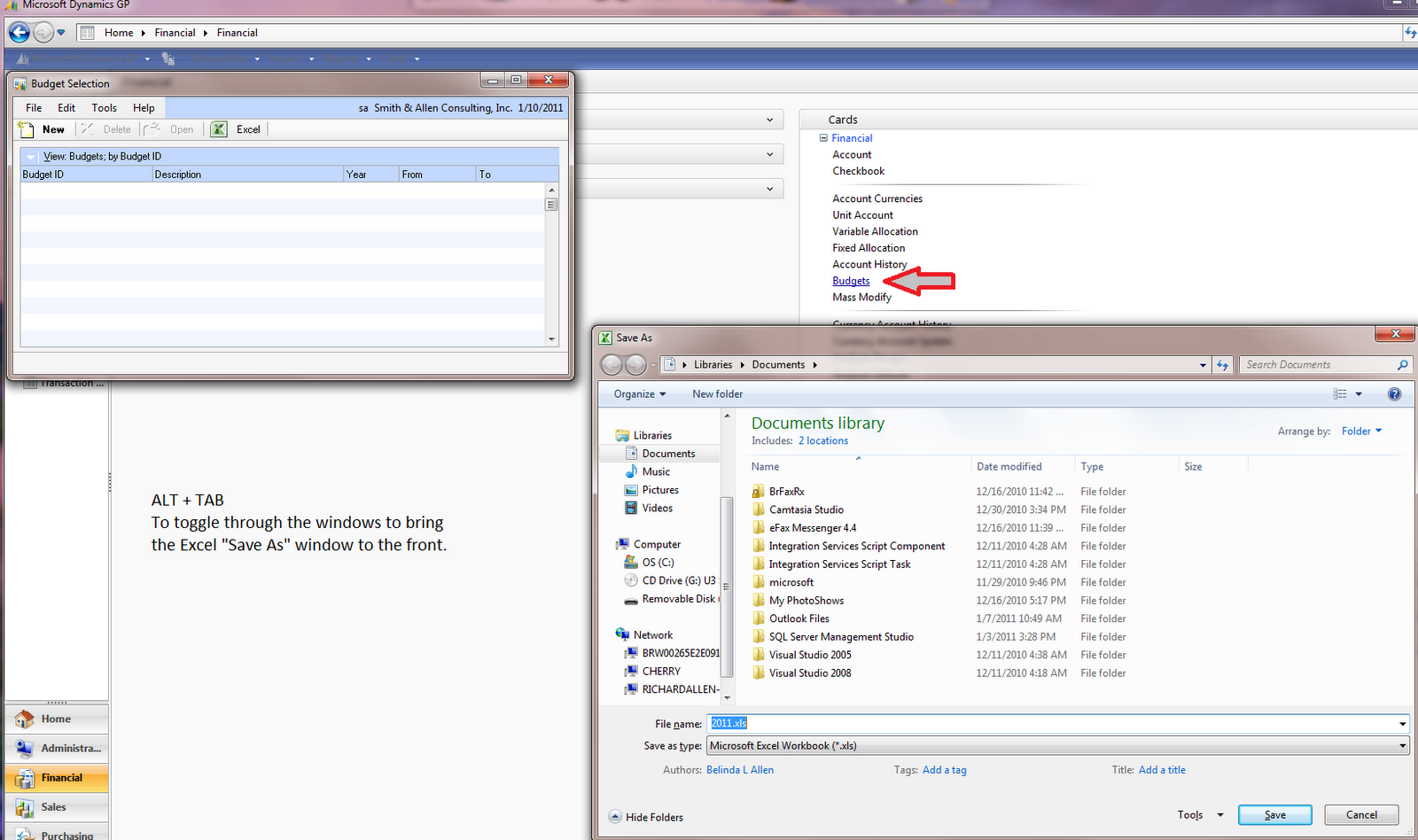Viewport: 1418px width, 840px height.
Task: Open Account History under Financial cards
Action: point(869,264)
